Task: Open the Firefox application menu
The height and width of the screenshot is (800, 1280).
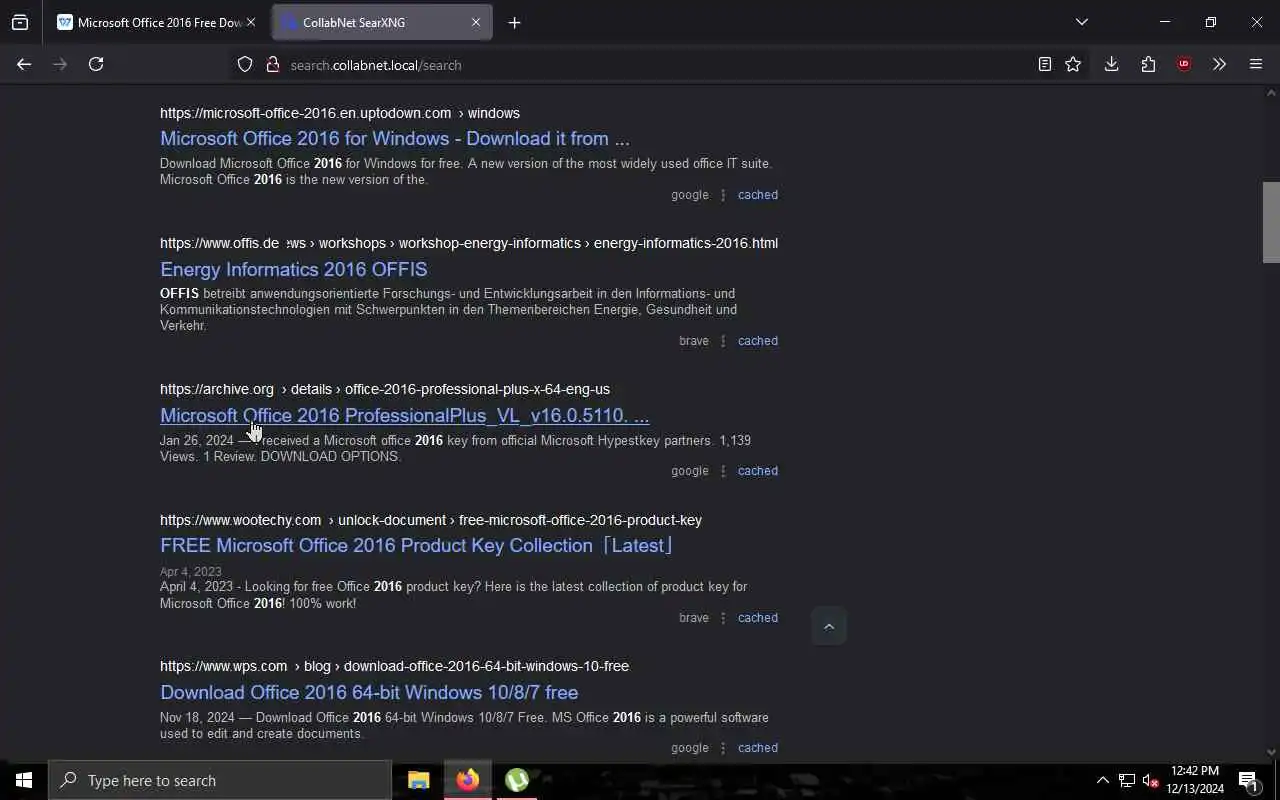Action: pyautogui.click(x=1256, y=64)
